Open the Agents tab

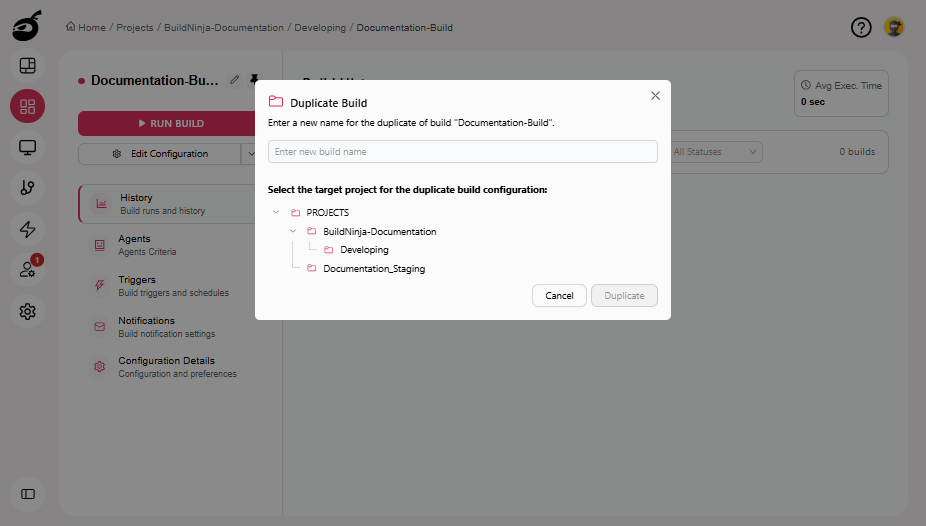(167, 244)
